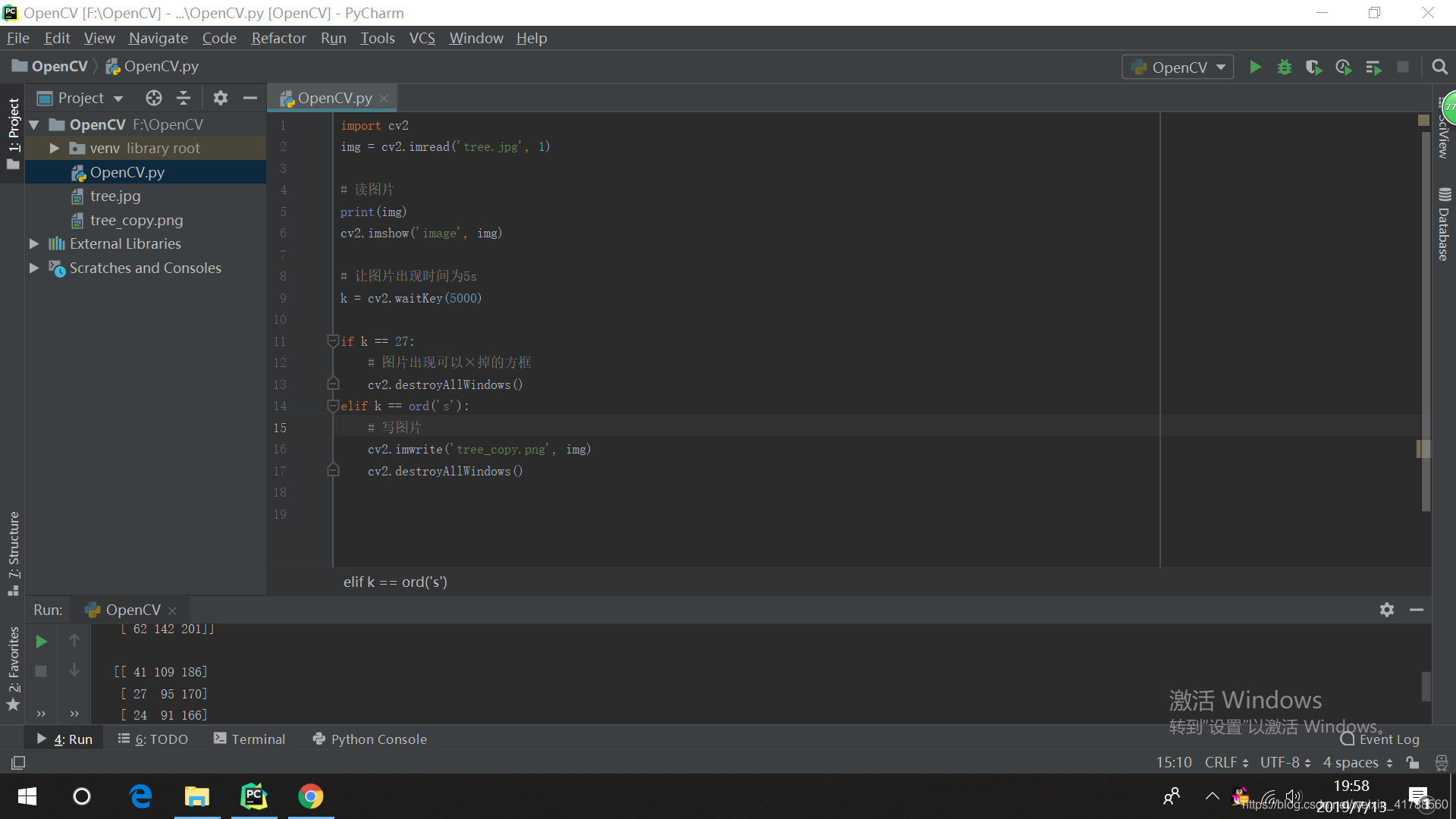
Task: Run the OpenCV configuration from toolbar
Action: click(x=1255, y=67)
